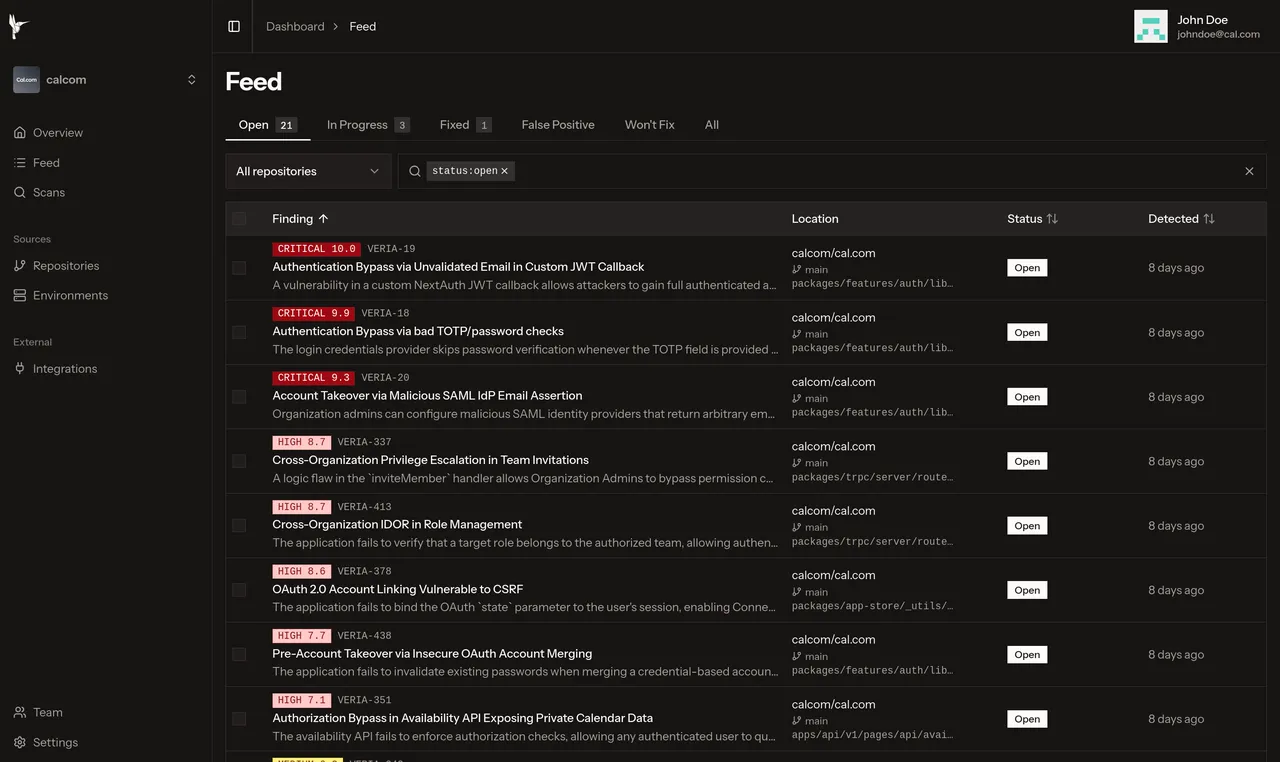Image resolution: width=1280 pixels, height=762 pixels.
Task: Click Location column header
Action: coord(815,219)
